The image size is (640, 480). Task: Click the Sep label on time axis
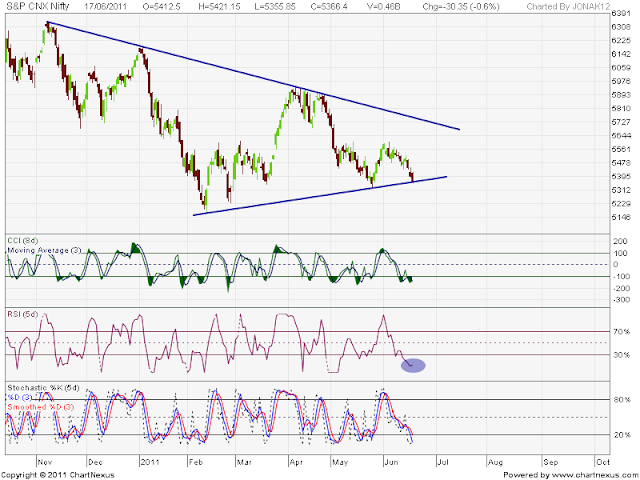click(551, 462)
